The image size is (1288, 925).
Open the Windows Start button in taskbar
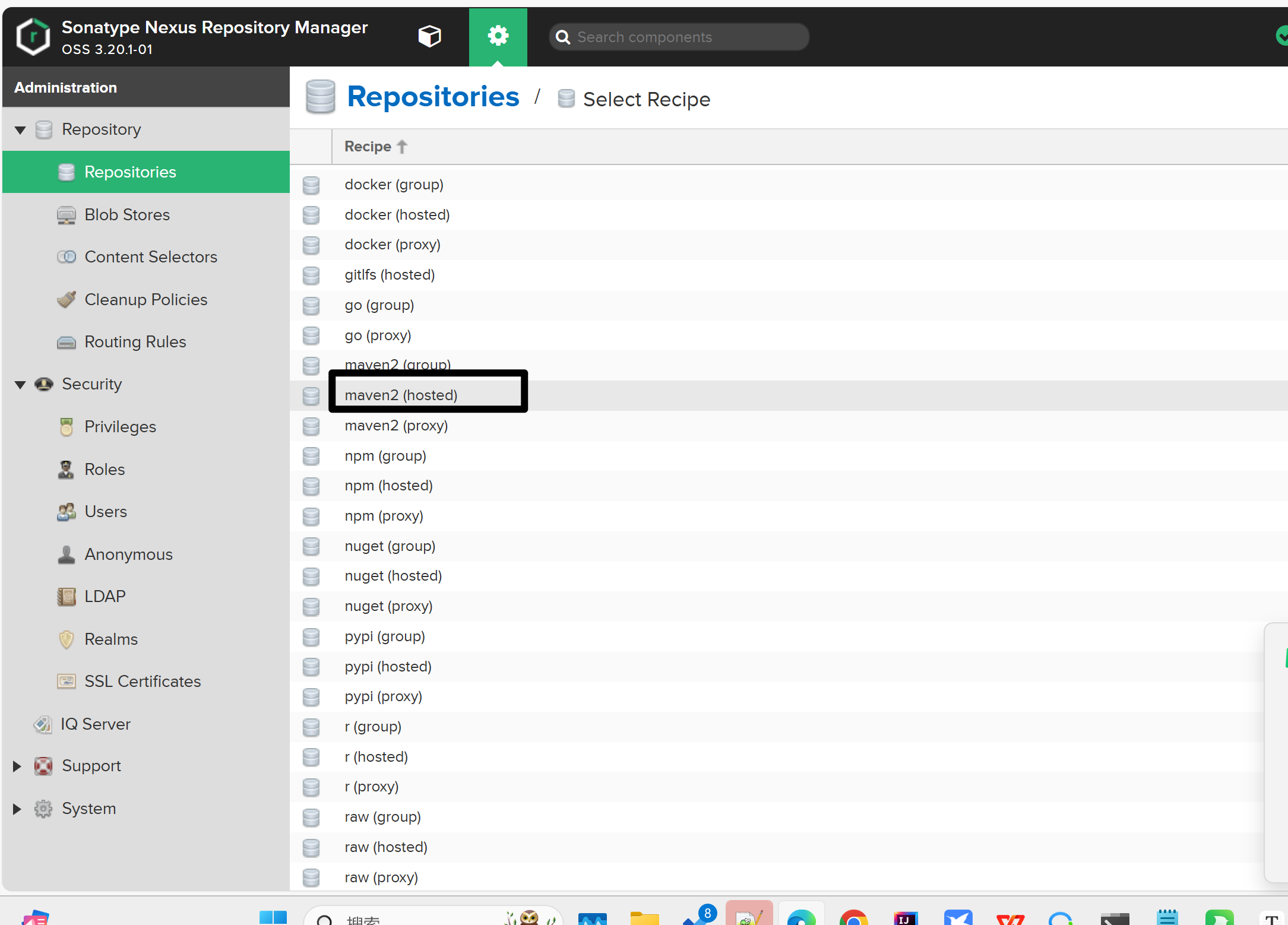point(273,917)
